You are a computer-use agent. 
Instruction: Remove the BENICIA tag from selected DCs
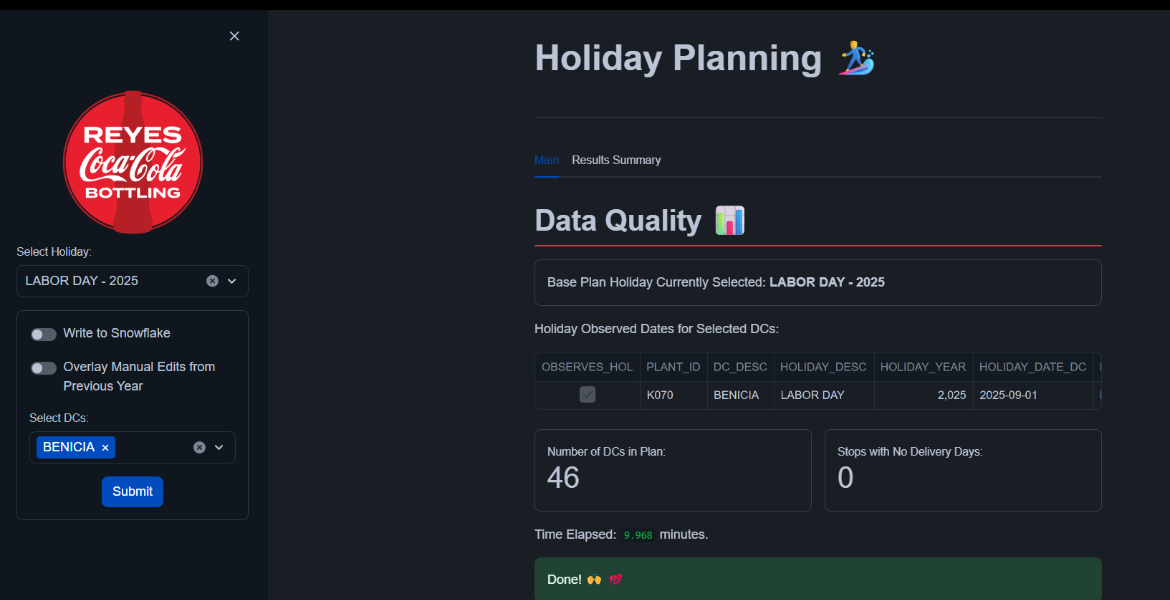105,448
